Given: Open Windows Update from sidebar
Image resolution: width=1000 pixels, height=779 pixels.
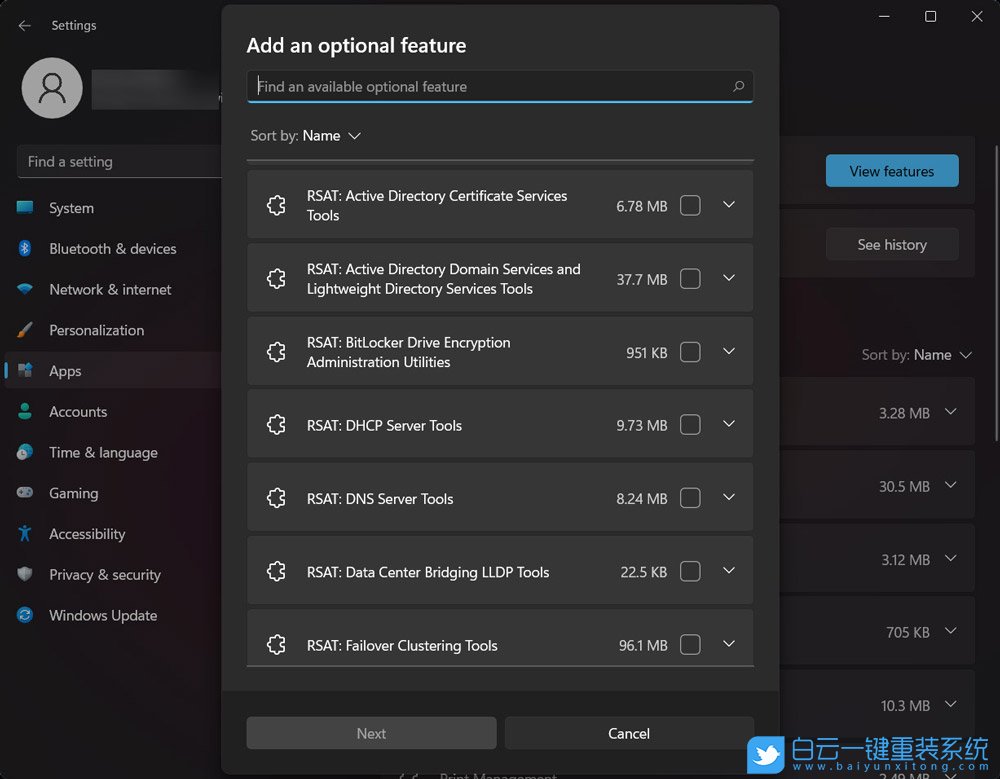Looking at the screenshot, I should pyautogui.click(x=103, y=616).
